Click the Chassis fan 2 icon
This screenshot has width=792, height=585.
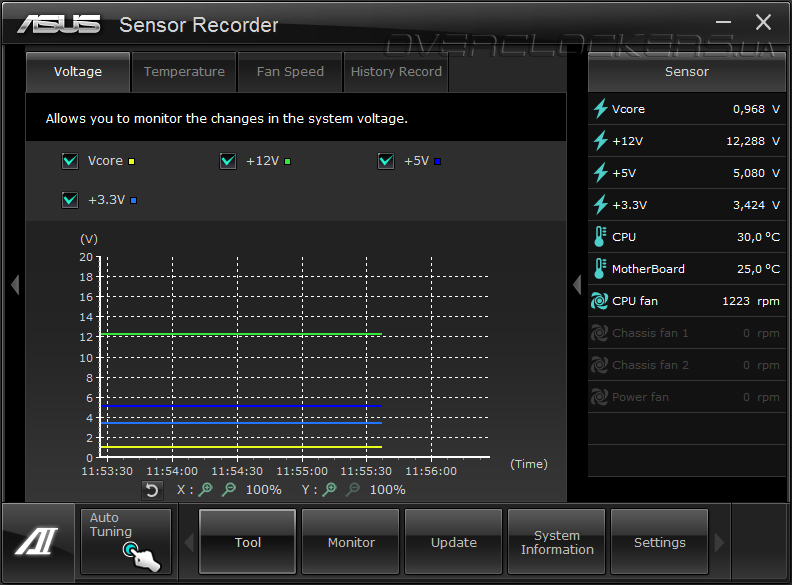click(600, 365)
